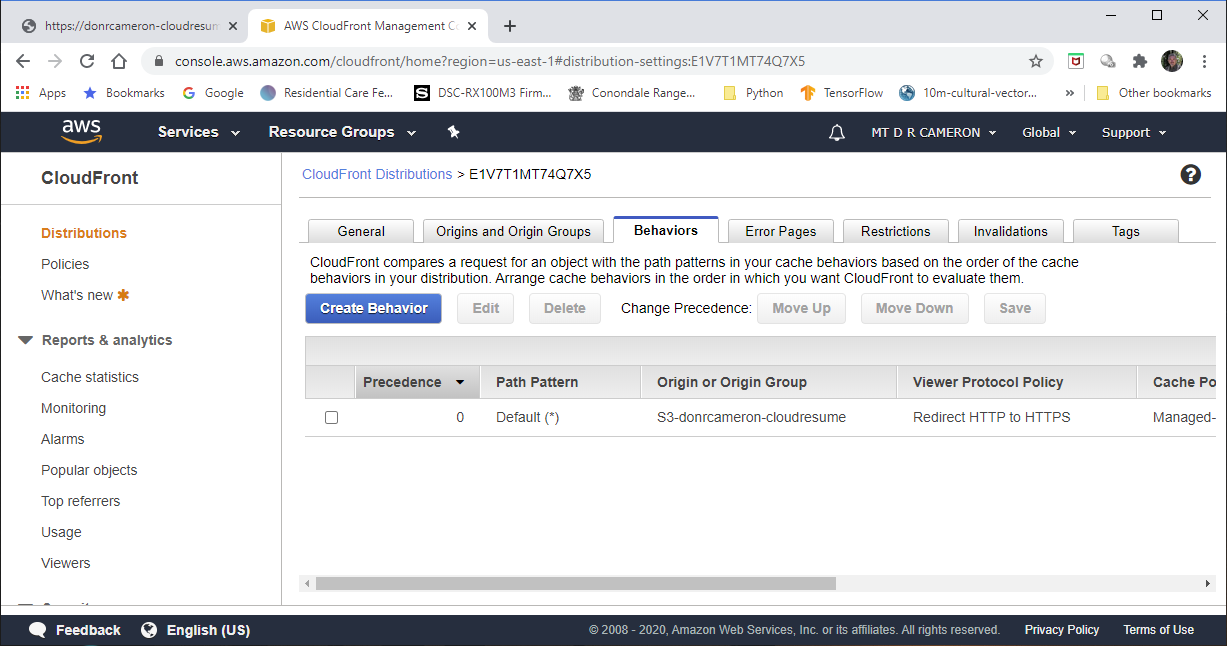
Task: Click the table scrollbar right arrow
Action: 1208,584
